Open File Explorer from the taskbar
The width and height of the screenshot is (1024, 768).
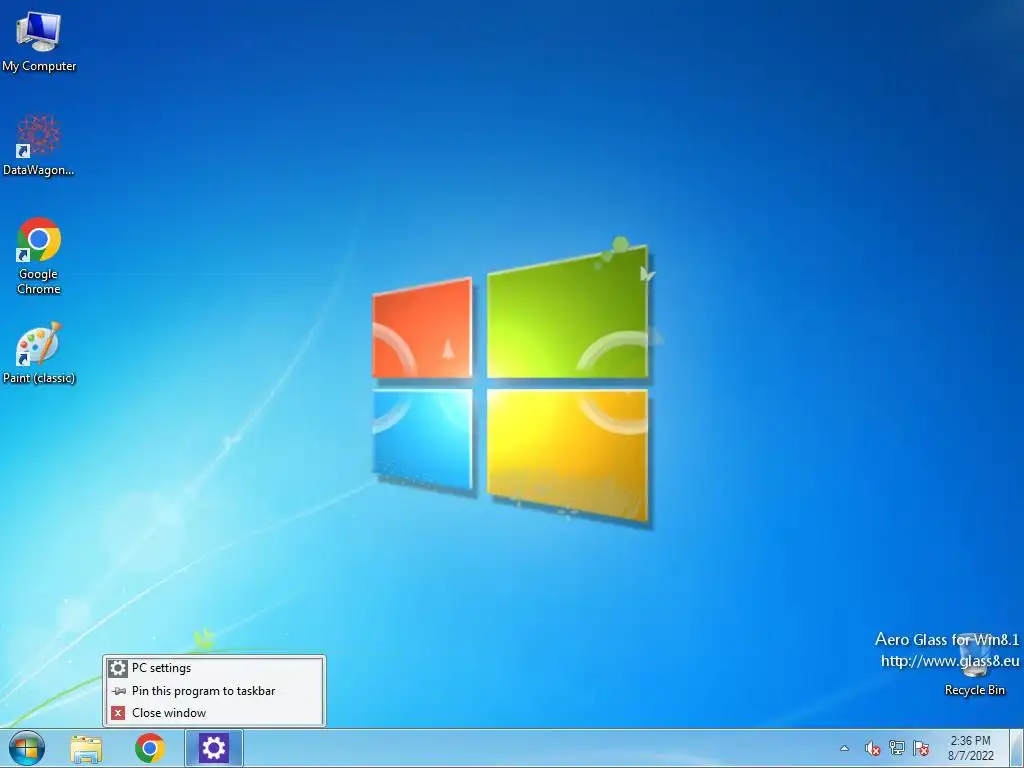click(86, 748)
